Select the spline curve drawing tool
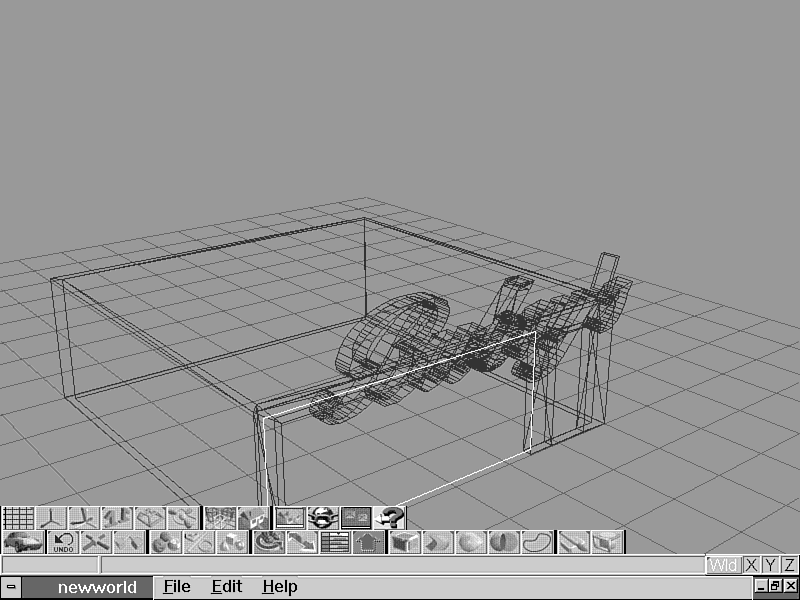This screenshot has width=800, height=600. point(538,543)
